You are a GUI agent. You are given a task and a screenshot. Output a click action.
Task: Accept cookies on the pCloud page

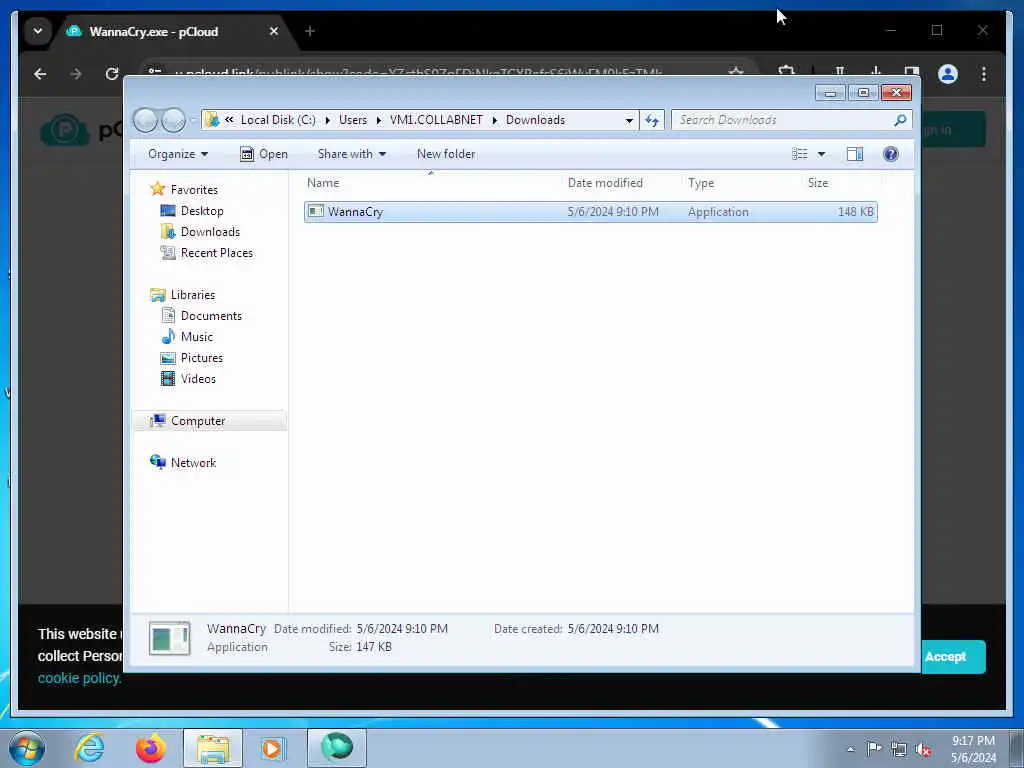953,656
